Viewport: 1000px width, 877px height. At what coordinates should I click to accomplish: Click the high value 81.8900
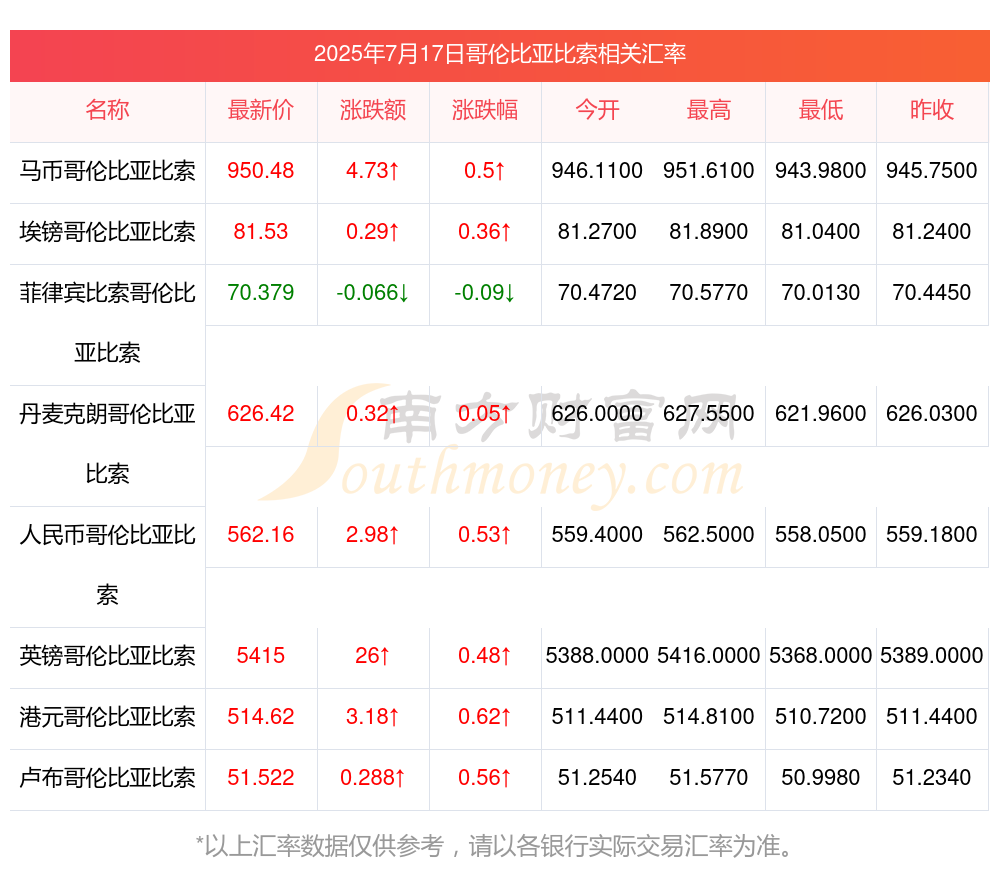709,231
